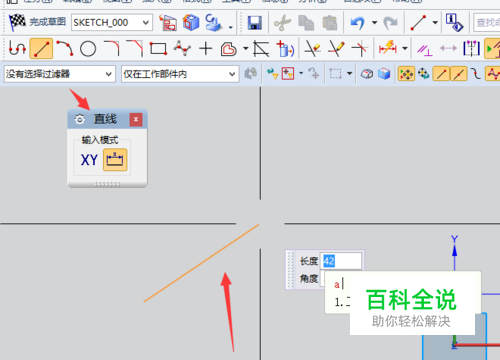Click the Clear Snap Points icon
Screen dimensions: 500x360
(x=423, y=74)
